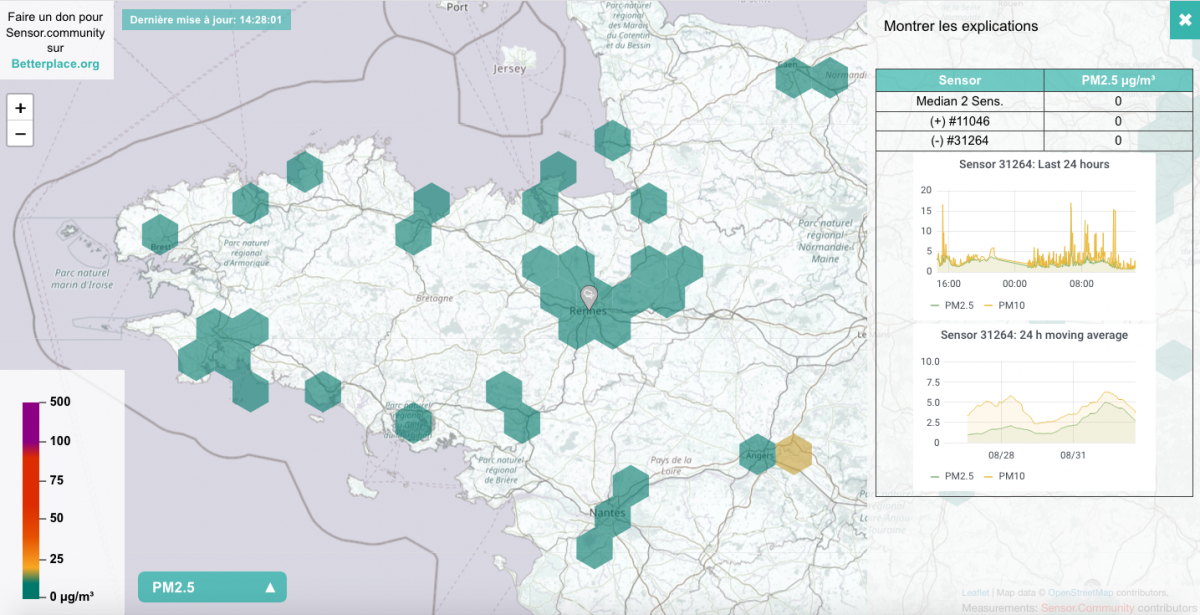
Task: Select the map marker pin at Rennes
Action: pyautogui.click(x=588, y=295)
